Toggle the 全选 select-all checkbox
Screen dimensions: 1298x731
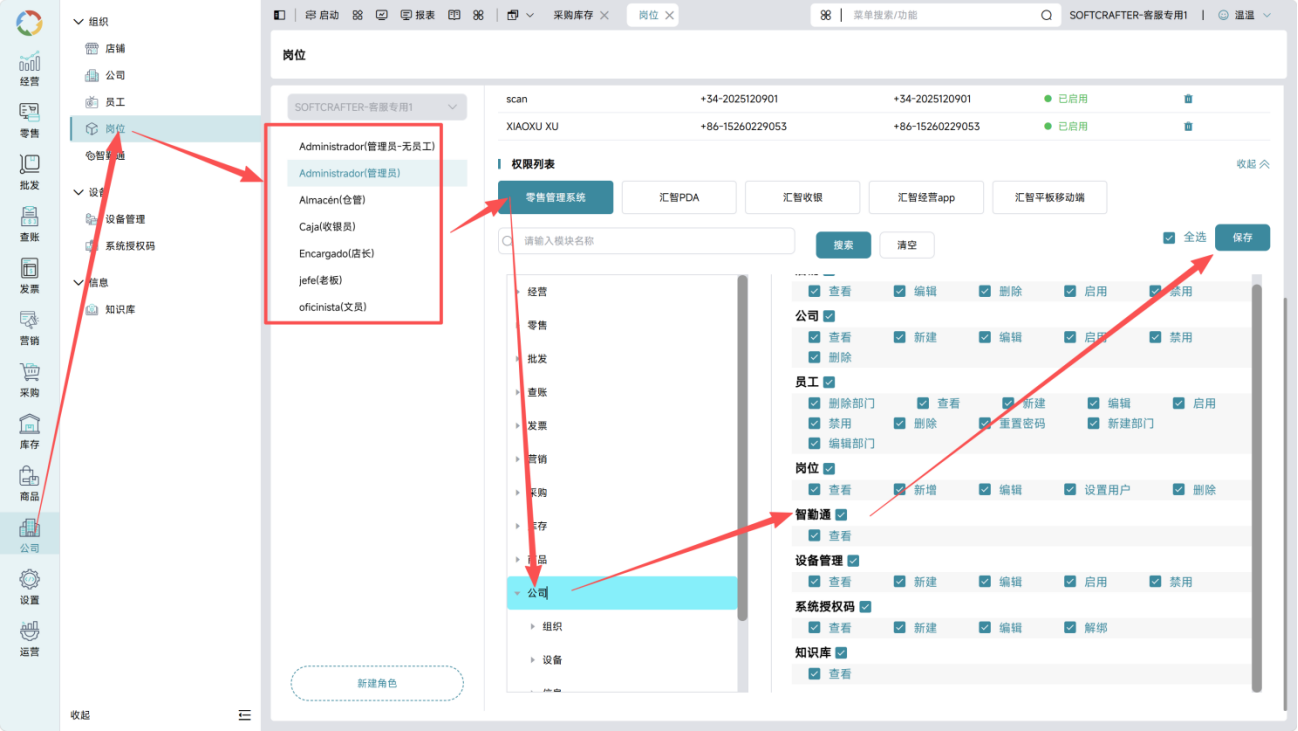click(1169, 238)
